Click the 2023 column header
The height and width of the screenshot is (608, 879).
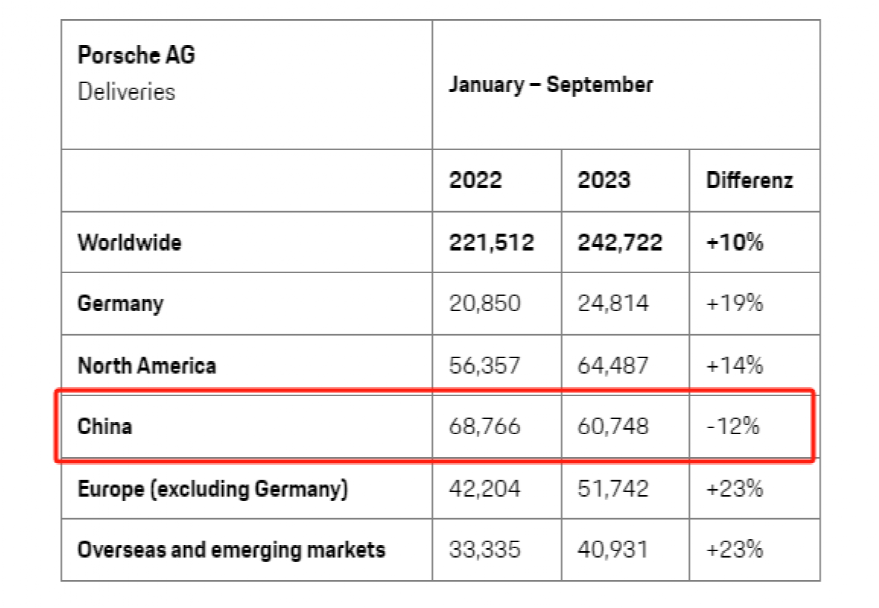(604, 180)
